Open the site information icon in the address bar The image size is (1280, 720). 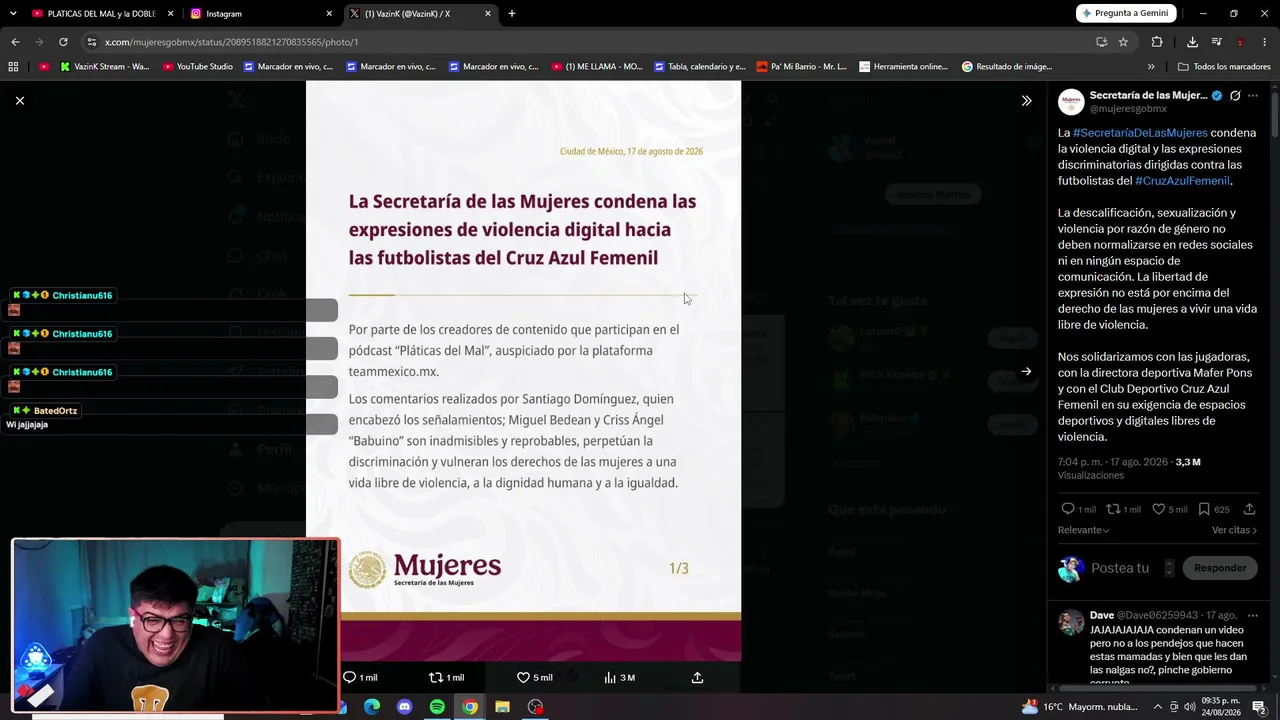tap(91, 42)
